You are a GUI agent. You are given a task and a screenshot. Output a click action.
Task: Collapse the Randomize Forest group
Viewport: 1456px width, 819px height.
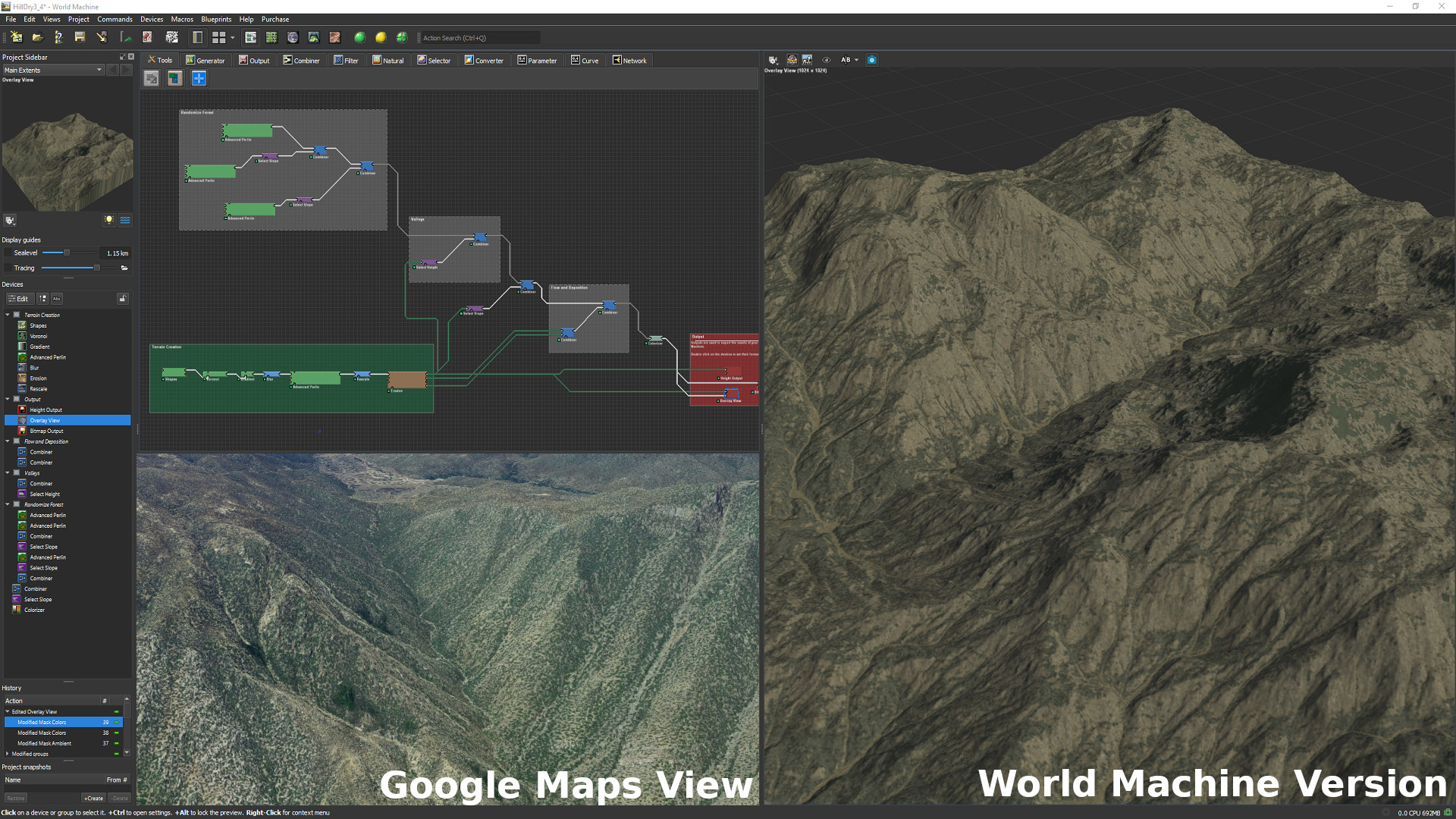pos(8,504)
